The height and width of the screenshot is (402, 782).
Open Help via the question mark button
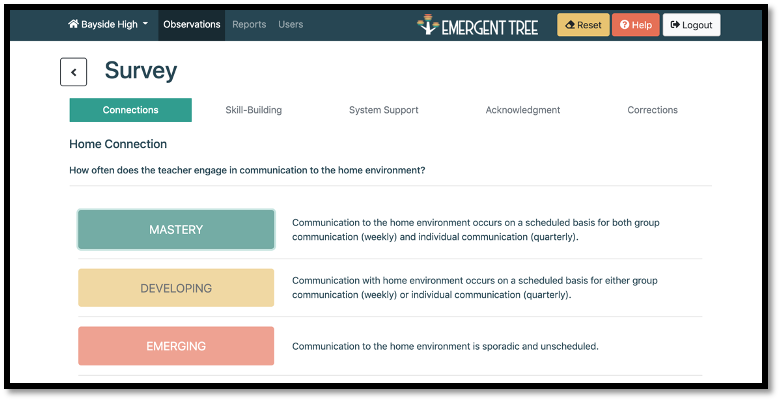pos(635,25)
